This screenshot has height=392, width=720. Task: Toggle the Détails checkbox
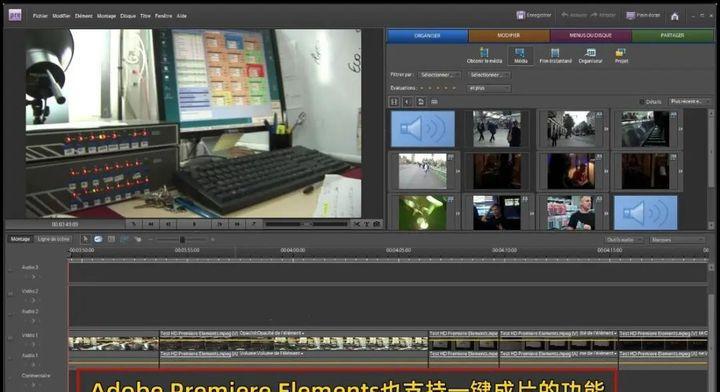(642, 101)
